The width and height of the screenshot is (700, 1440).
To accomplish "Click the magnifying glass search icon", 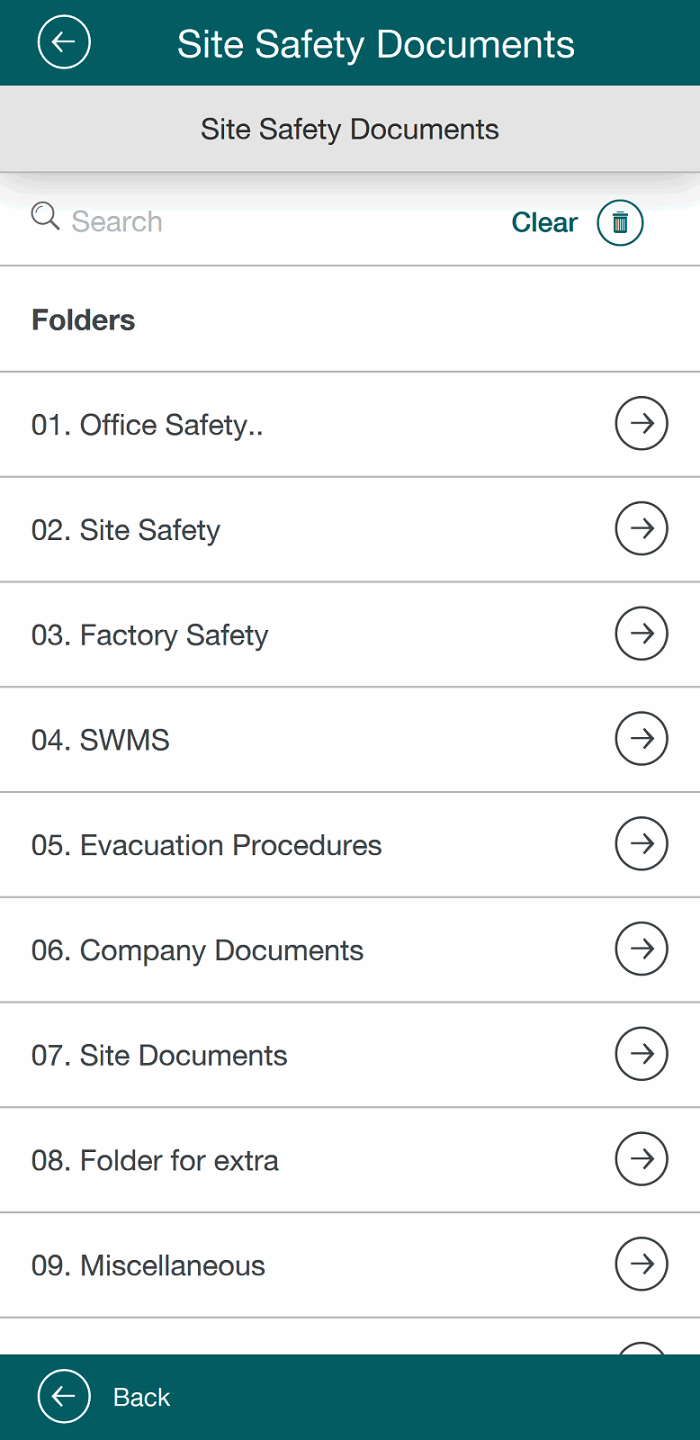I will [45, 216].
